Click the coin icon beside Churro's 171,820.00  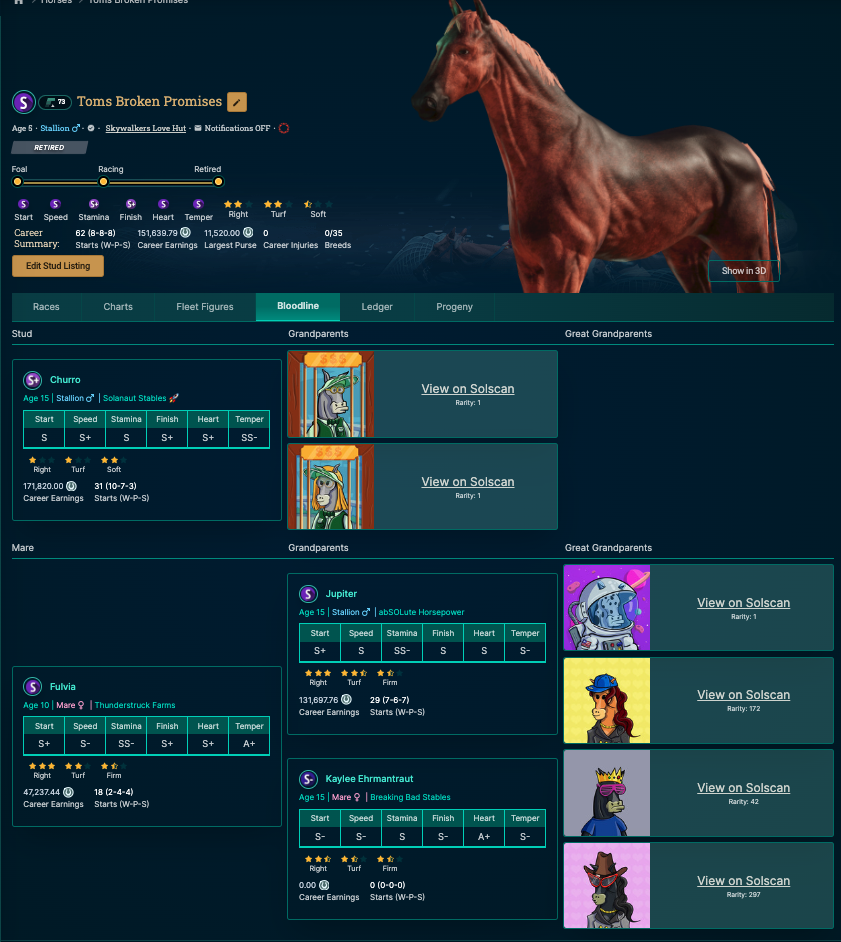click(x=71, y=486)
